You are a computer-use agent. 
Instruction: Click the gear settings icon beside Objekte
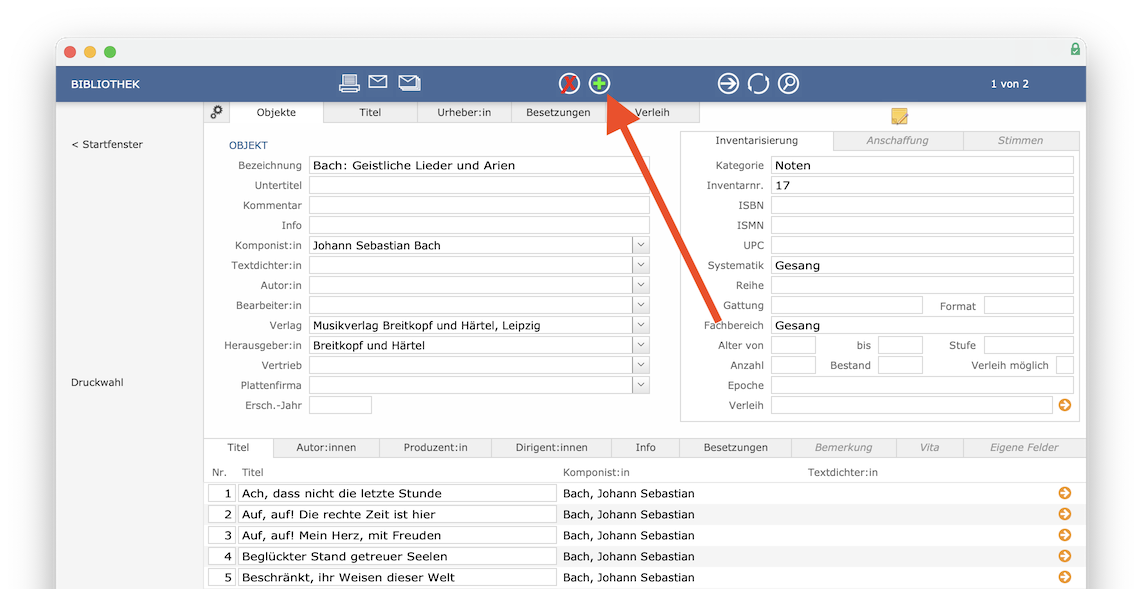coord(216,112)
